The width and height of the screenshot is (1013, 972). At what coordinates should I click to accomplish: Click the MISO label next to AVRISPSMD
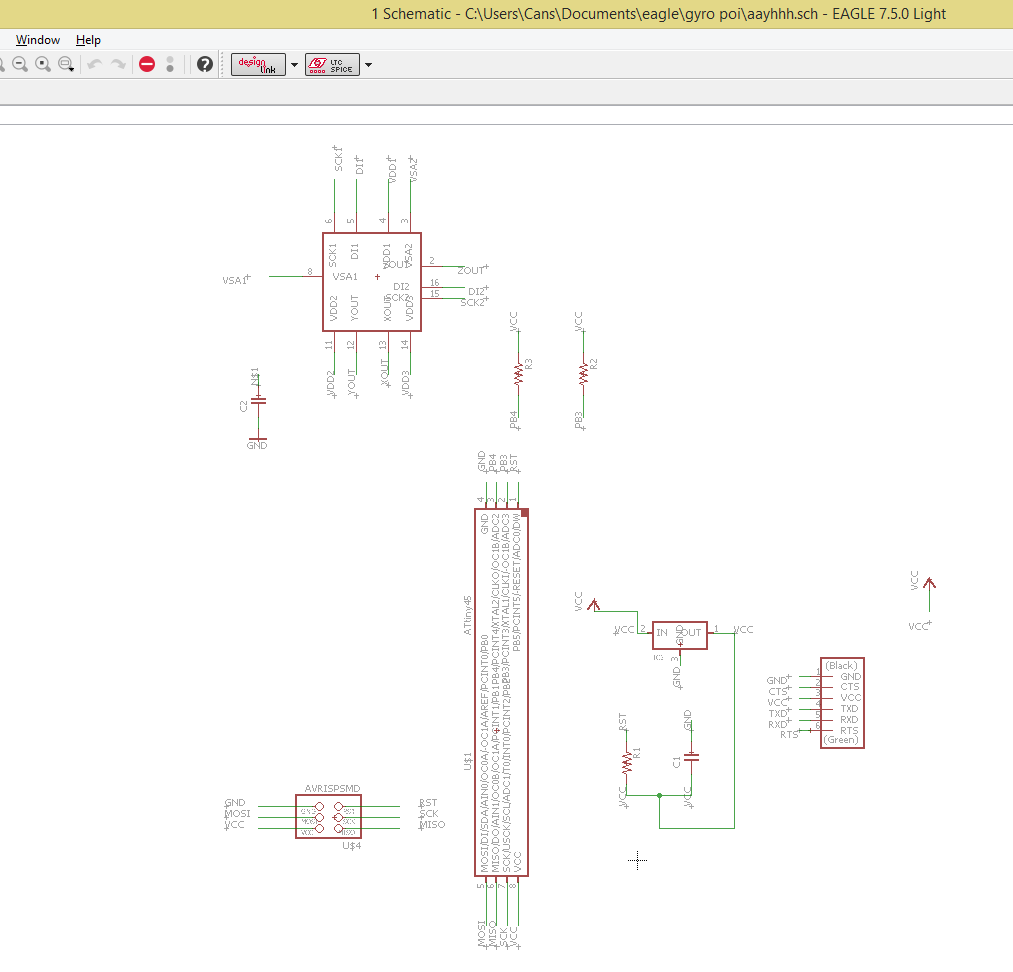point(432,825)
